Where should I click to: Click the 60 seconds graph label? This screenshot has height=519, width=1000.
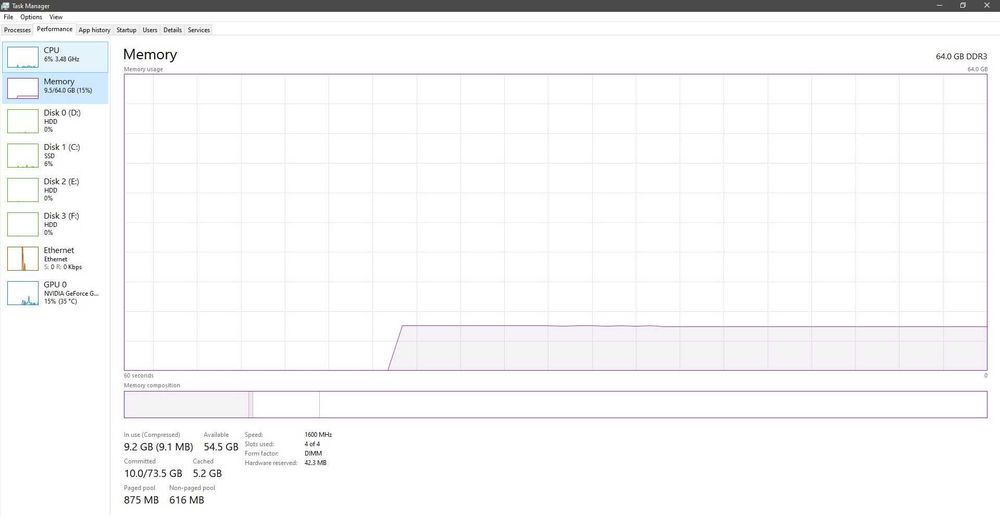coord(138,376)
